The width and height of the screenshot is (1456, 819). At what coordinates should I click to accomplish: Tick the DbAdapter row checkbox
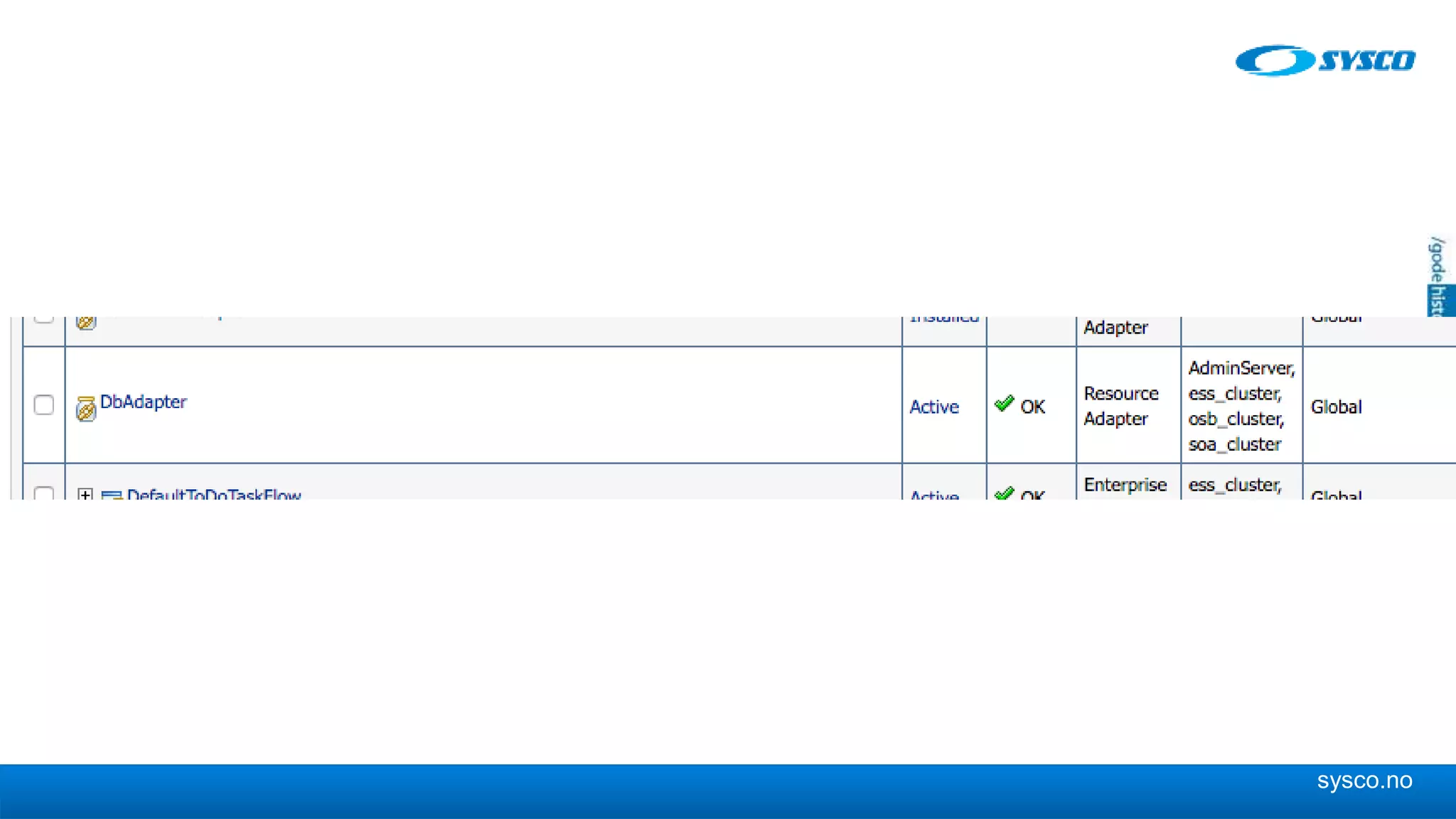click(44, 405)
